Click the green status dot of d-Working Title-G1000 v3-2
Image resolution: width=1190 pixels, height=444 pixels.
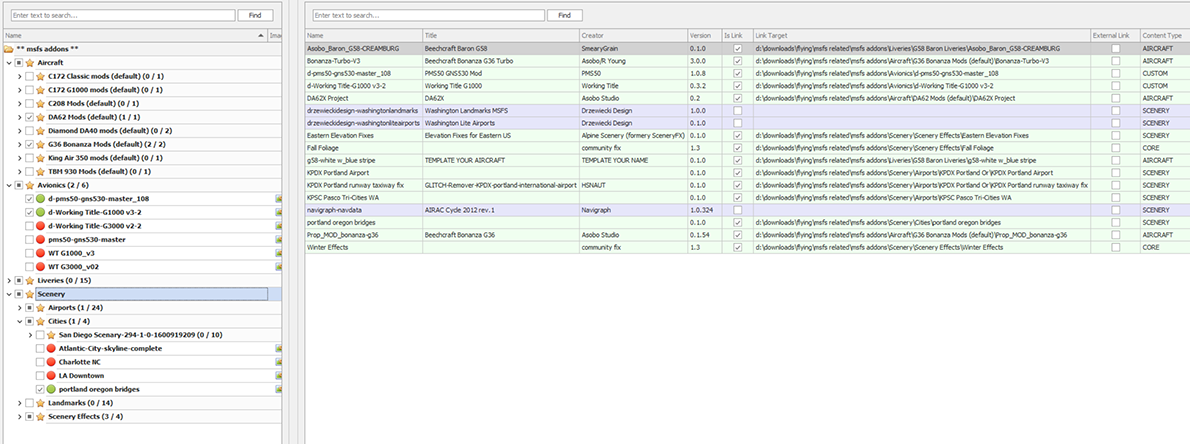point(40,212)
